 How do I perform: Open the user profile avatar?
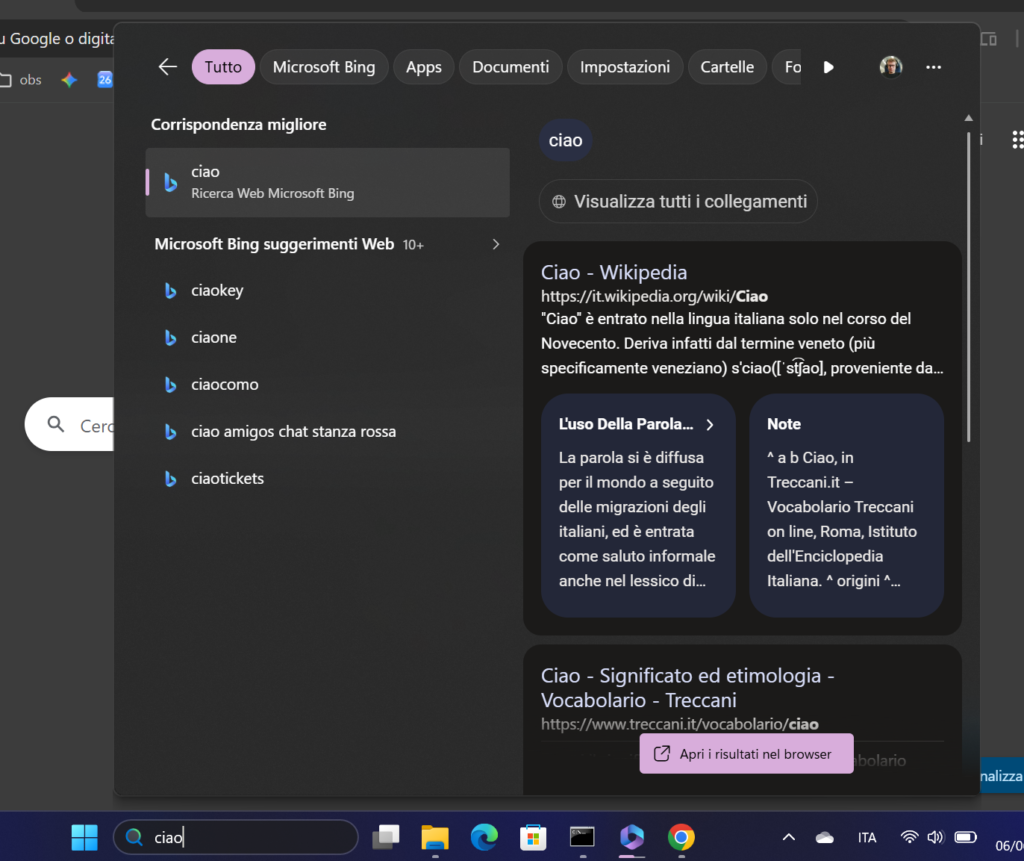point(891,67)
